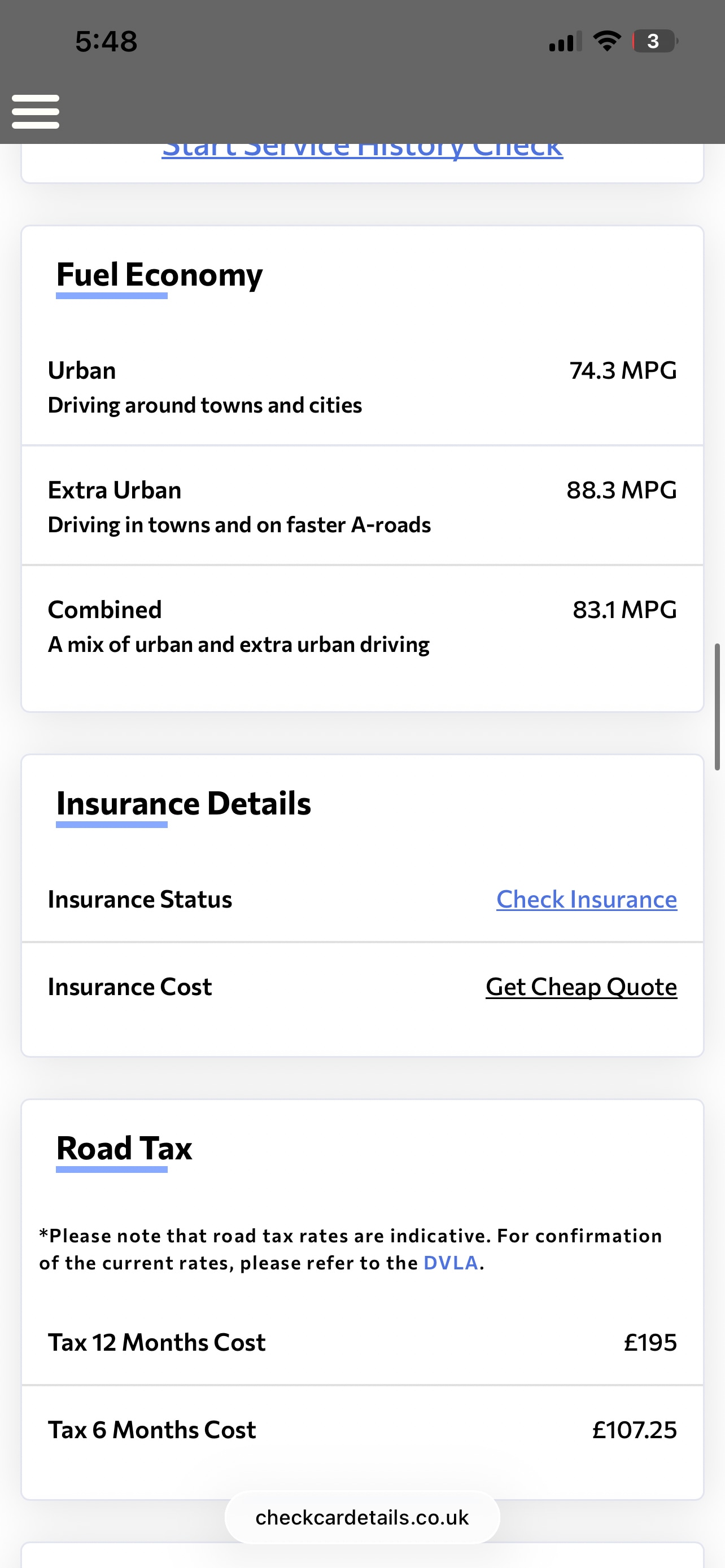The width and height of the screenshot is (725, 1568).
Task: Open the hamburger menu
Action: [36, 111]
